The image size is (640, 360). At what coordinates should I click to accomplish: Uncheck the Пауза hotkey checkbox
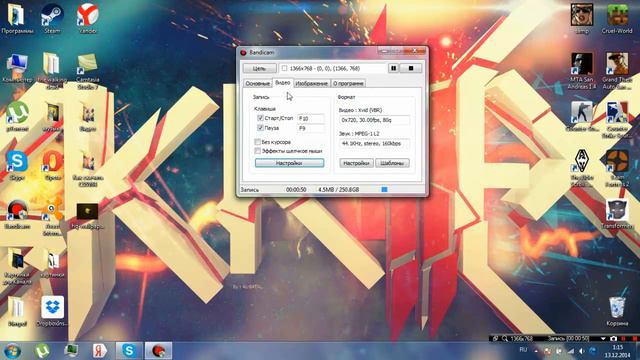[260, 128]
